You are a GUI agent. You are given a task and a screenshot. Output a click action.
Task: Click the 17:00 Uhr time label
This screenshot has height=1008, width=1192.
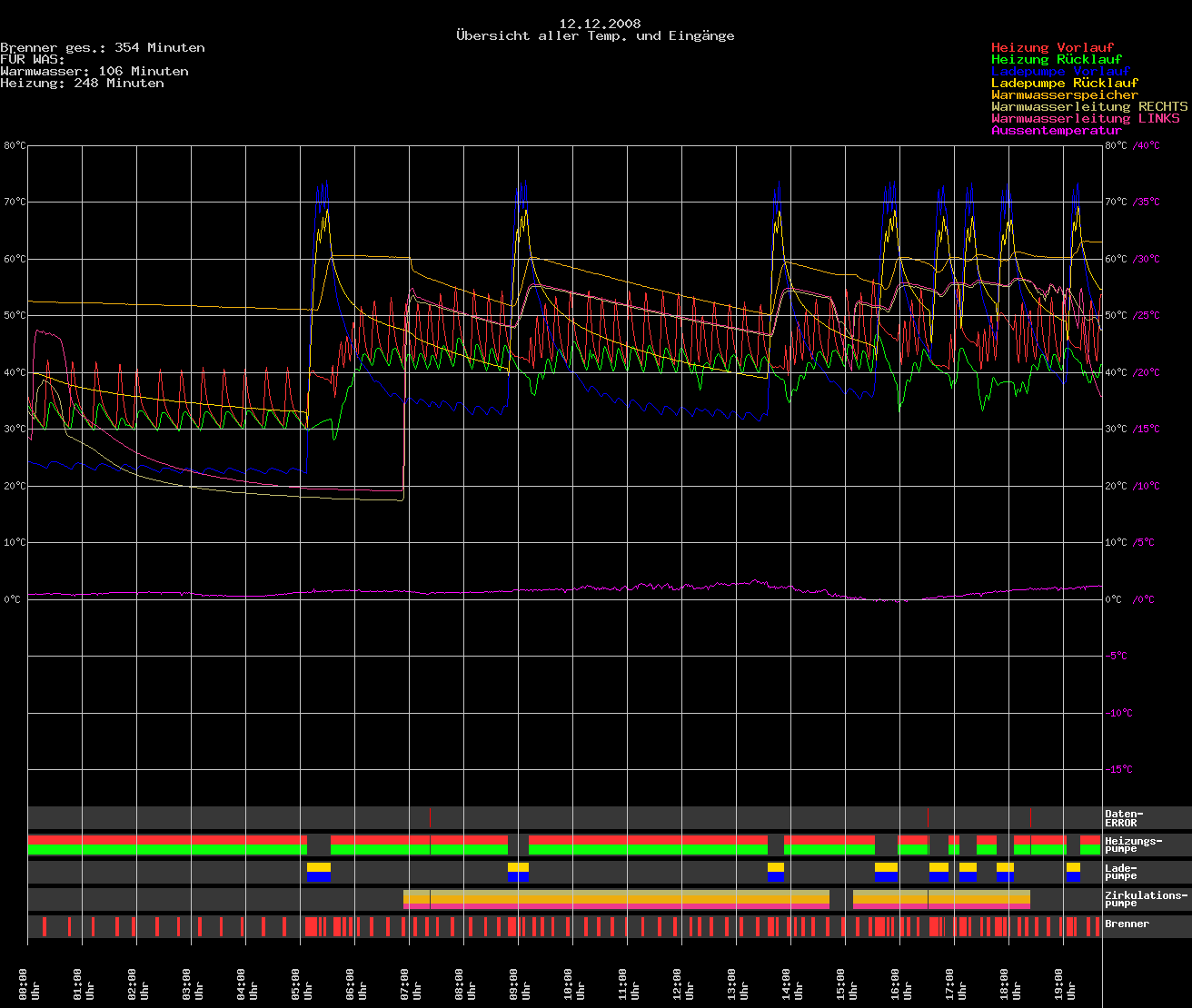[x=956, y=983]
